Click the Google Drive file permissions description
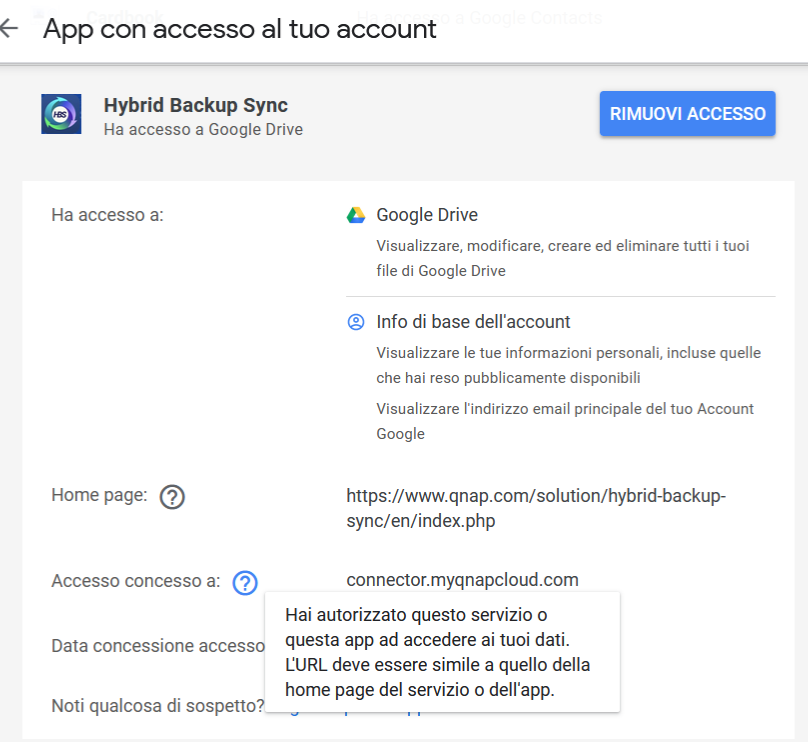The height and width of the screenshot is (742, 808). coord(562,258)
